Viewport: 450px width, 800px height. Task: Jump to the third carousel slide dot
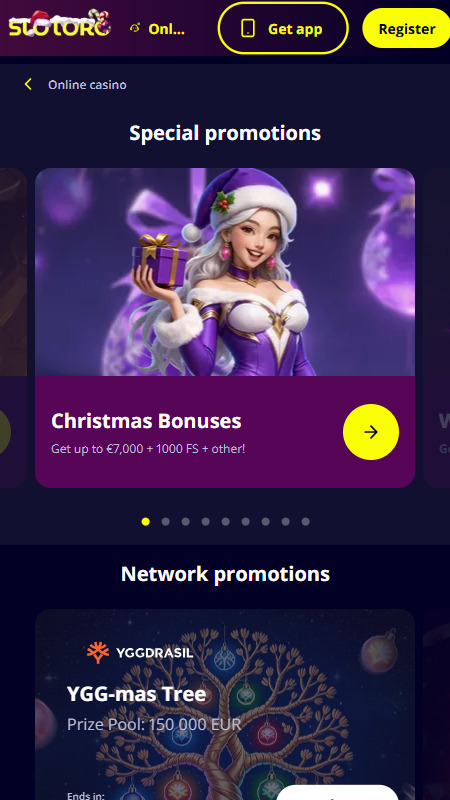186,521
